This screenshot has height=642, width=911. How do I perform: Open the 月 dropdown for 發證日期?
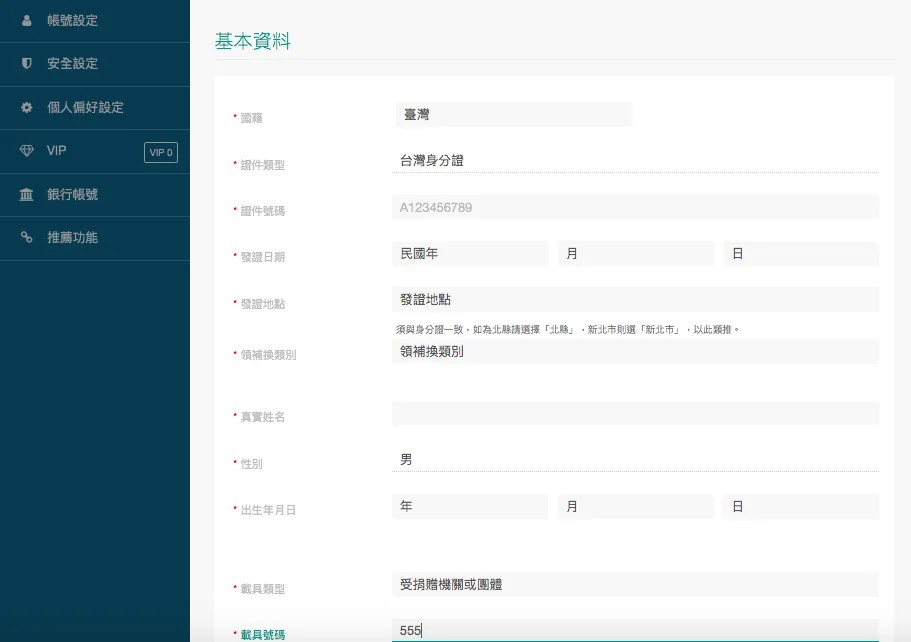pyautogui.click(x=636, y=253)
